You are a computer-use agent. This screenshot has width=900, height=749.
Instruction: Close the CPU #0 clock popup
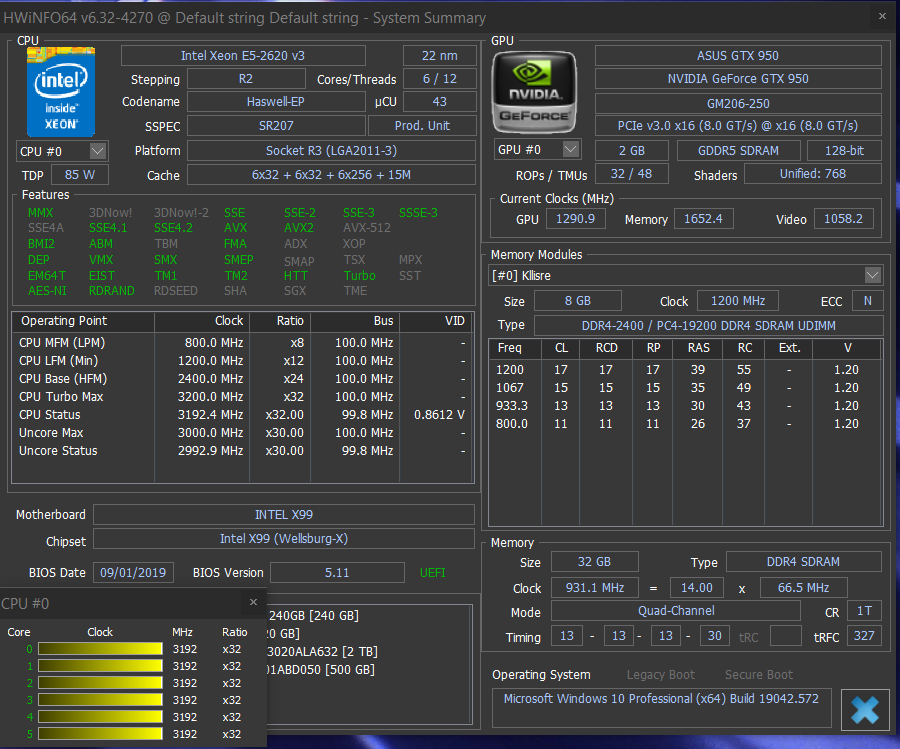coord(253,602)
